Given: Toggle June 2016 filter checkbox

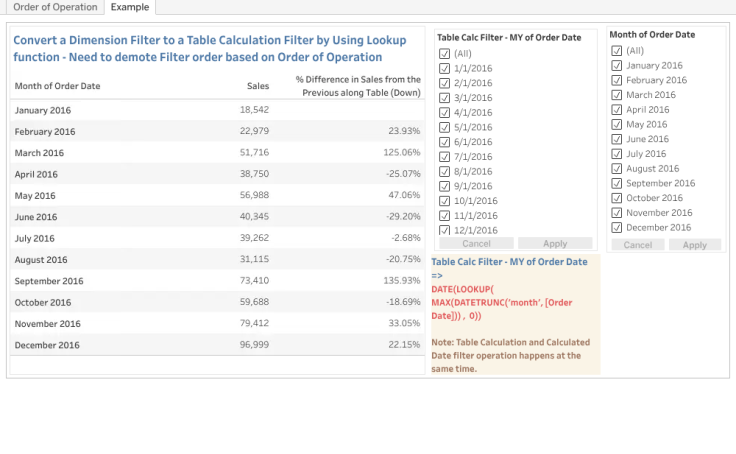Looking at the screenshot, I should [x=616, y=139].
